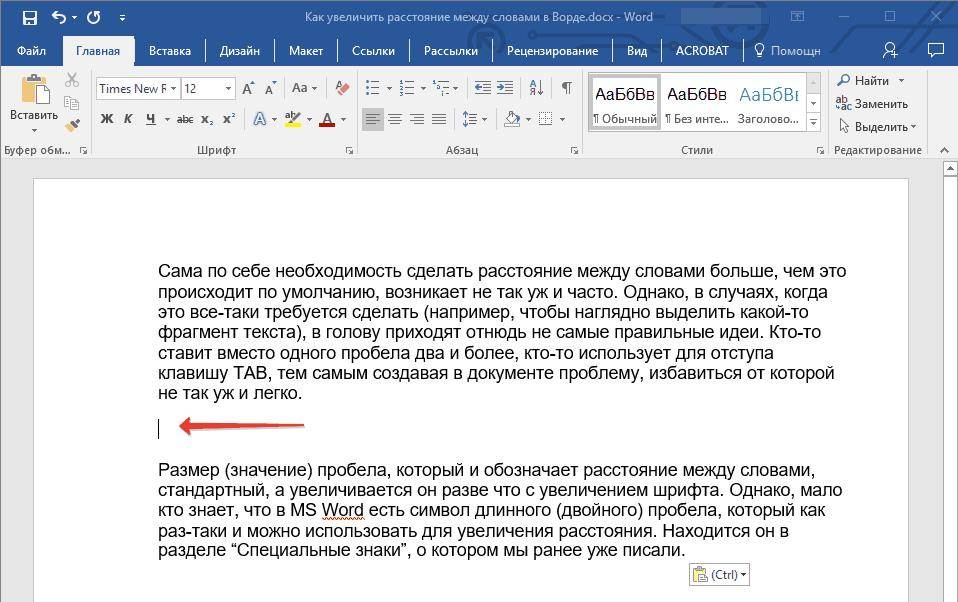Show paragraph marks with pilcrow icon
This screenshot has width=958, height=602.
566,88
